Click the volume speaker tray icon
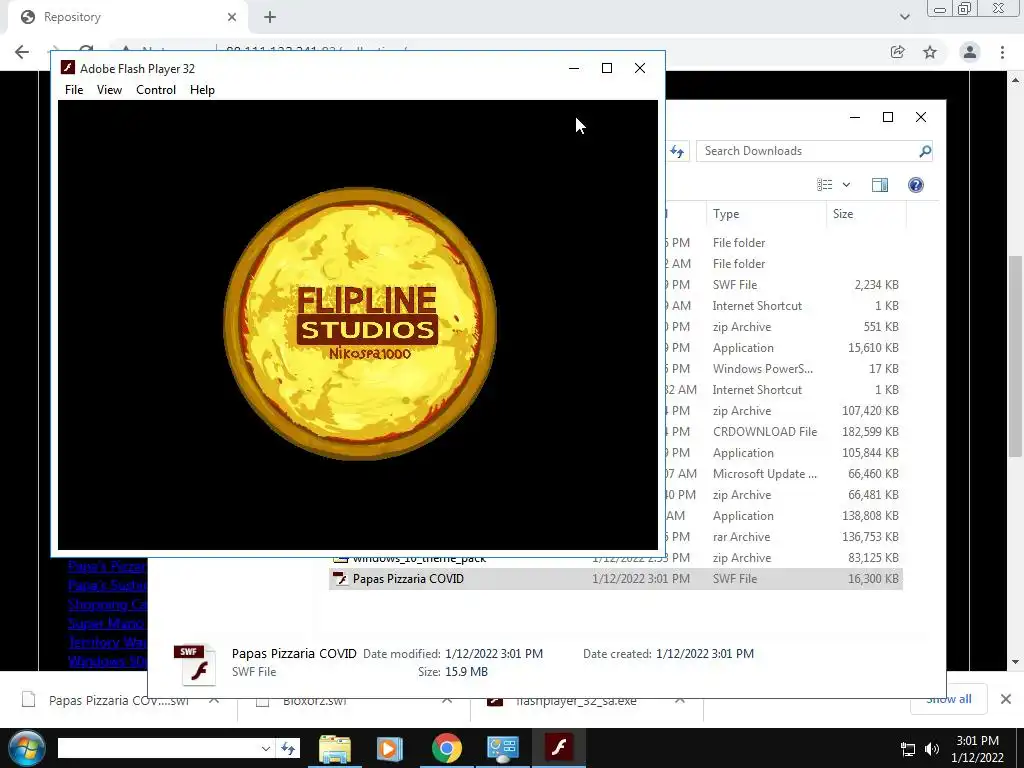The width and height of the screenshot is (1024, 768). [932, 749]
